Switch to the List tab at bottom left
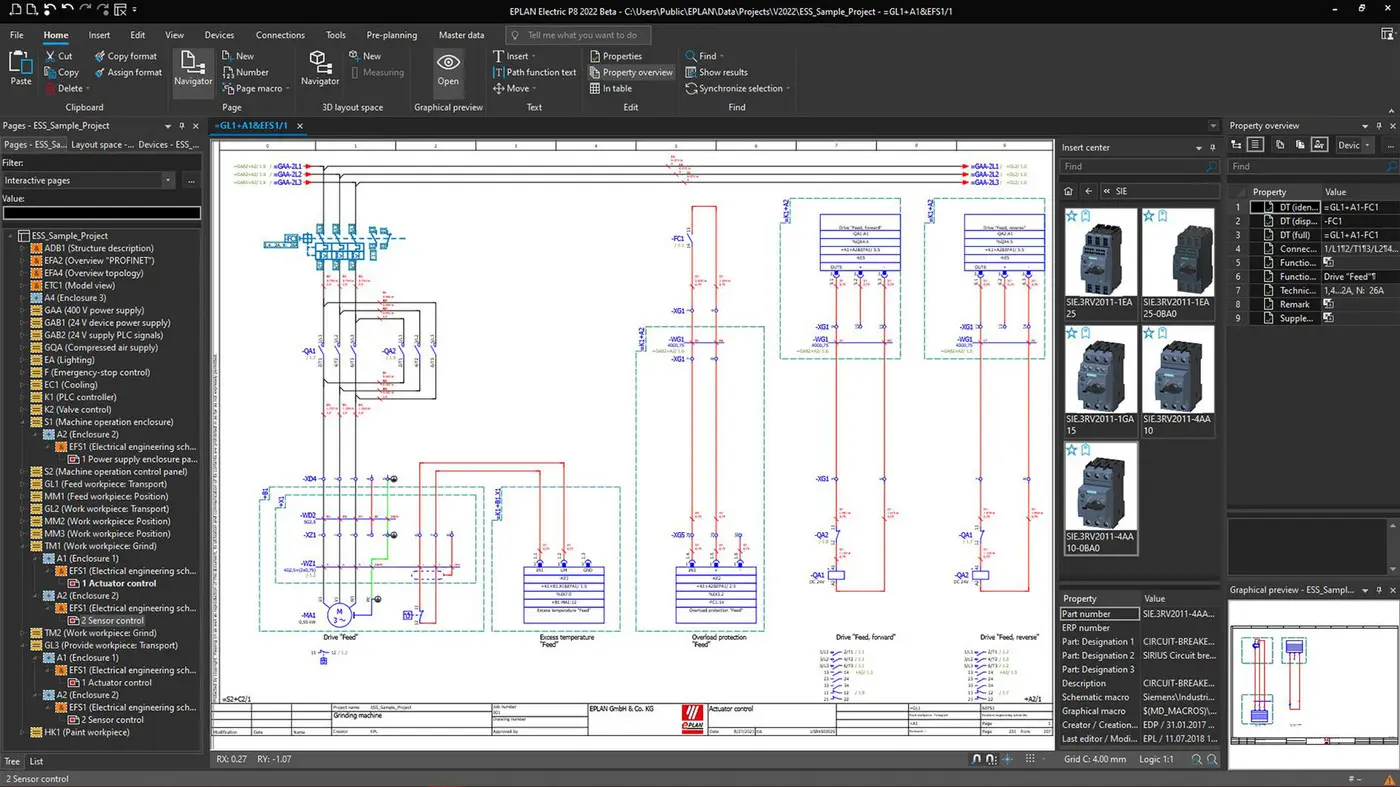Image resolution: width=1400 pixels, height=787 pixels. (x=36, y=761)
